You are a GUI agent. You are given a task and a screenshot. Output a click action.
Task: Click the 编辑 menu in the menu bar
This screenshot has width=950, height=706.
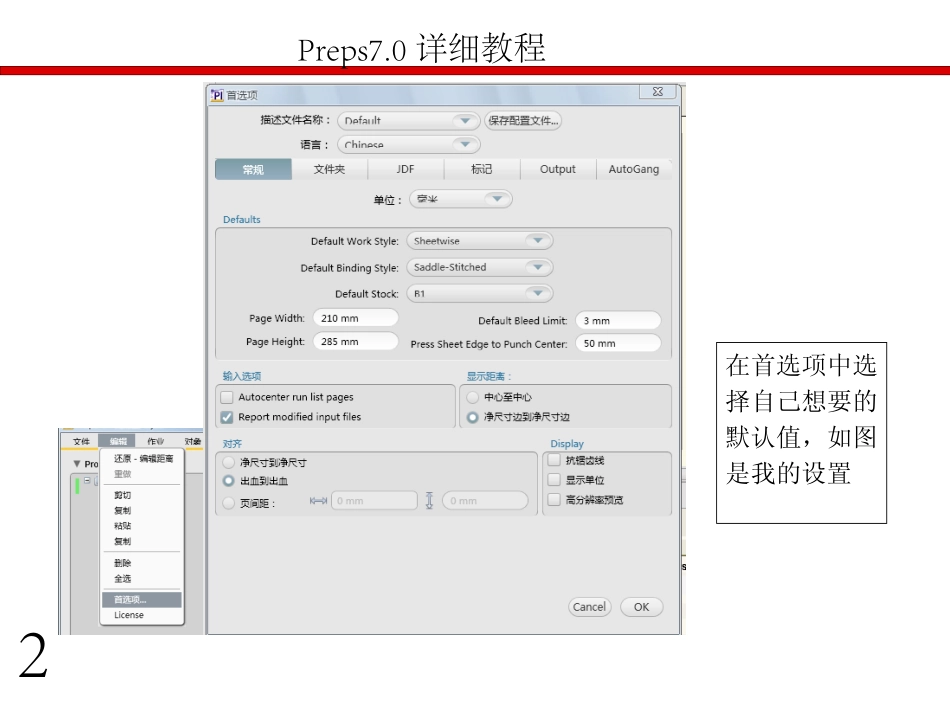(118, 441)
